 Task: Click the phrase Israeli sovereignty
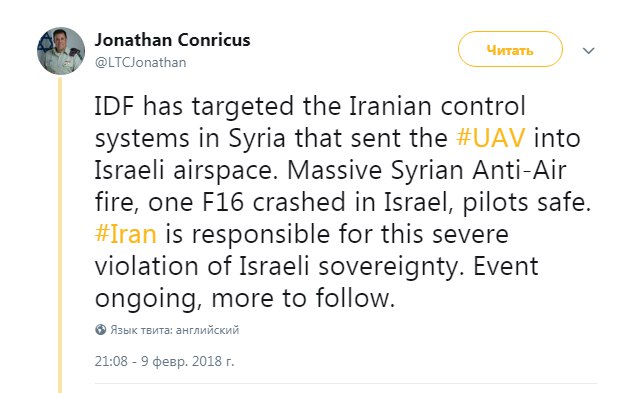click(351, 267)
